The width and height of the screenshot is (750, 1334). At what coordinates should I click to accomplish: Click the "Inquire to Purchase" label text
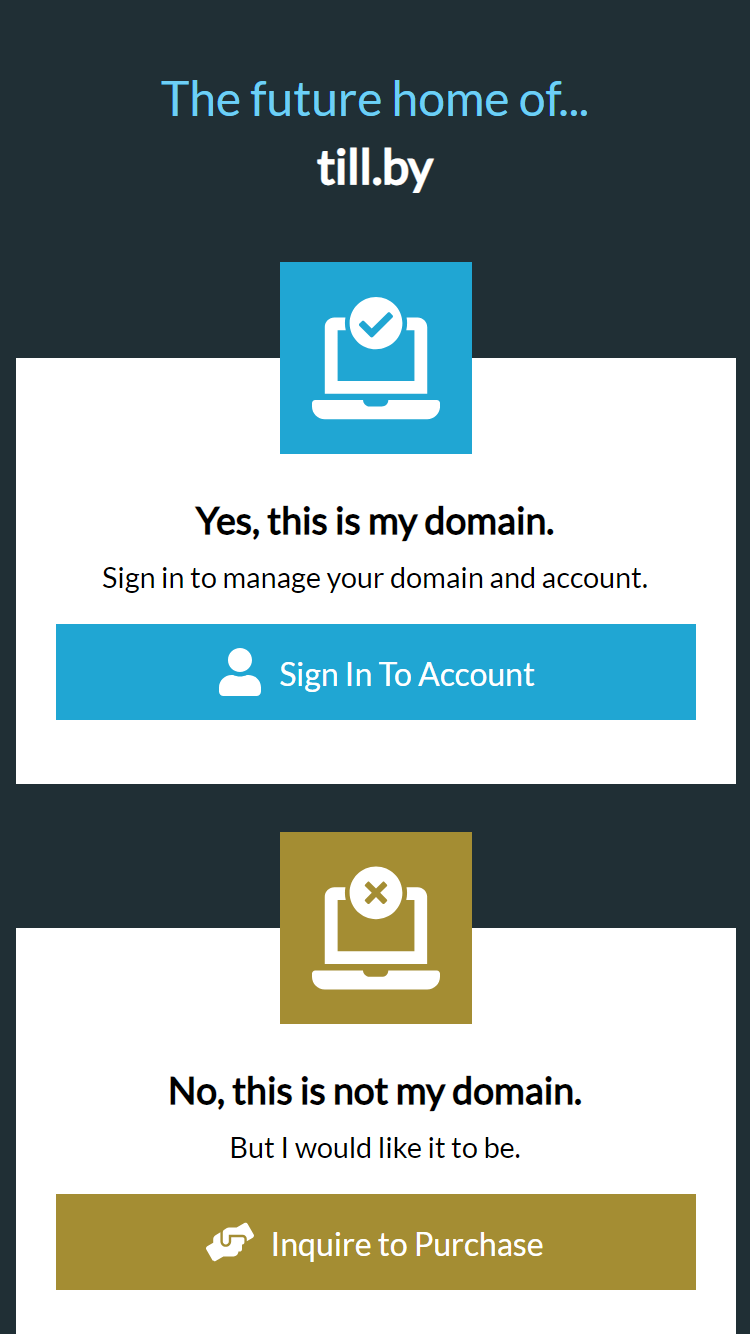[x=407, y=1245]
